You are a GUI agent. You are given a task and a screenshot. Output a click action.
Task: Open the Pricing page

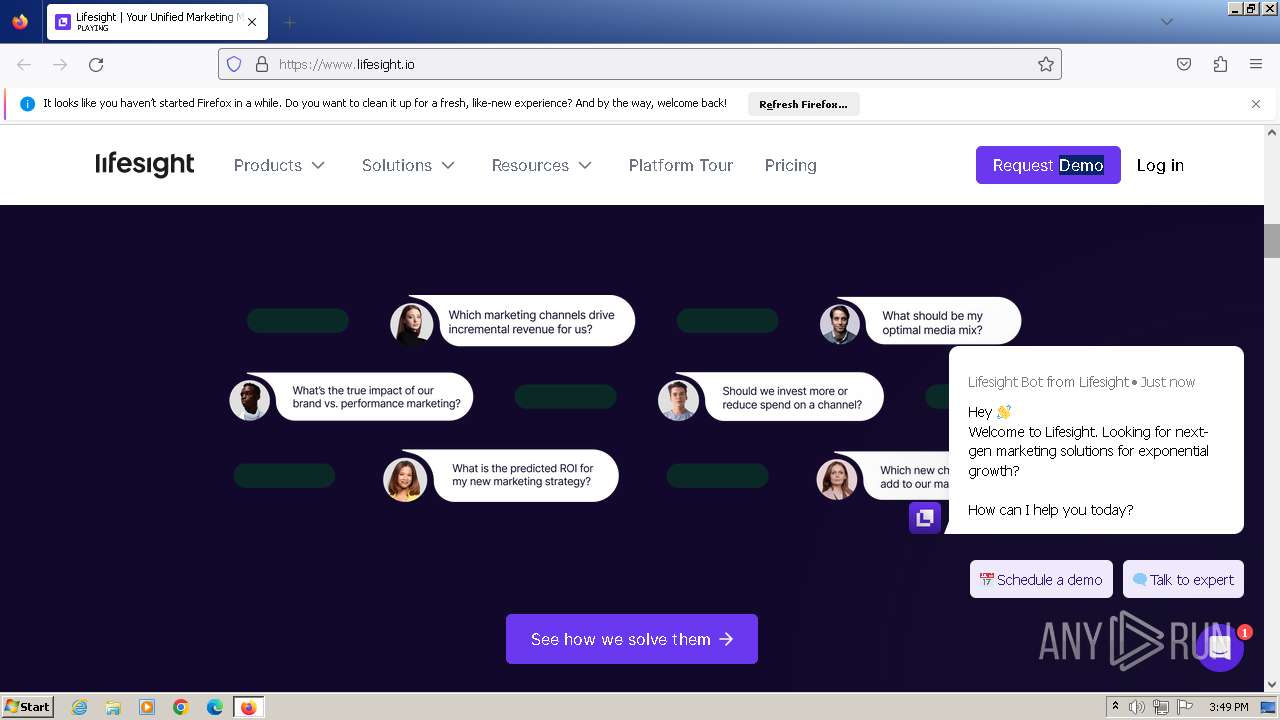[x=791, y=165]
